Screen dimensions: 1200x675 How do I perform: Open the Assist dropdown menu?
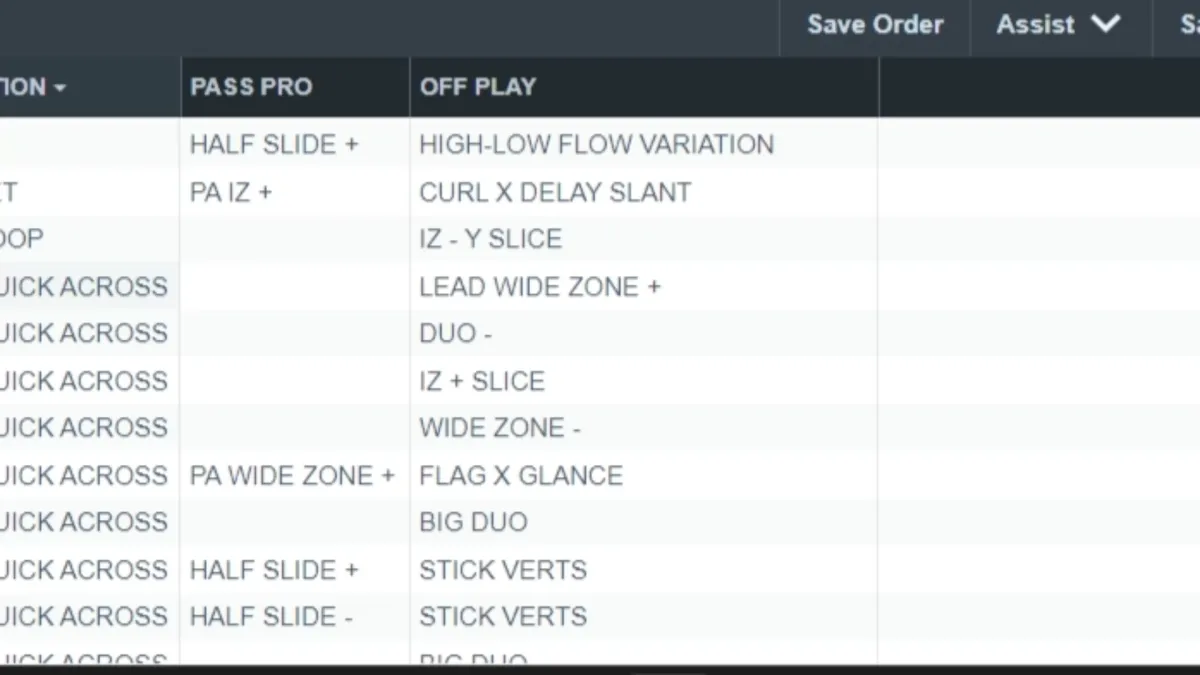tap(1060, 25)
